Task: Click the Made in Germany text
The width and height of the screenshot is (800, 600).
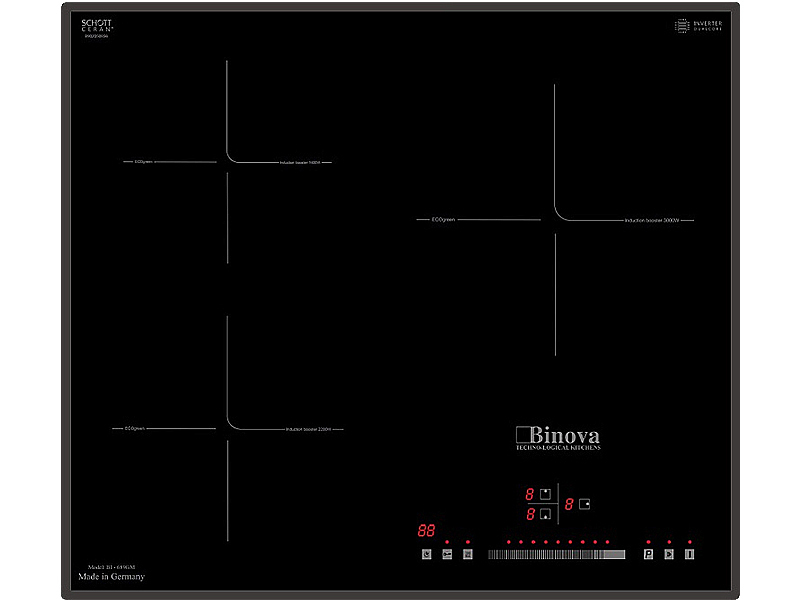Action: [111, 577]
